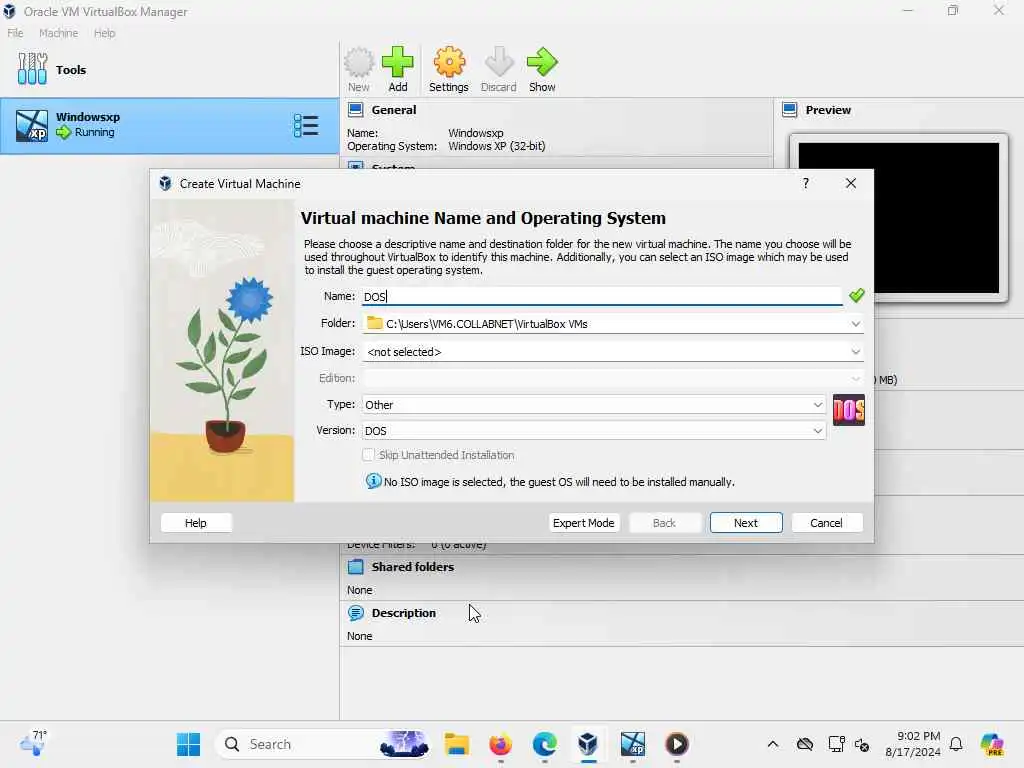Click the Next button
1024x768 pixels.
tap(746, 522)
